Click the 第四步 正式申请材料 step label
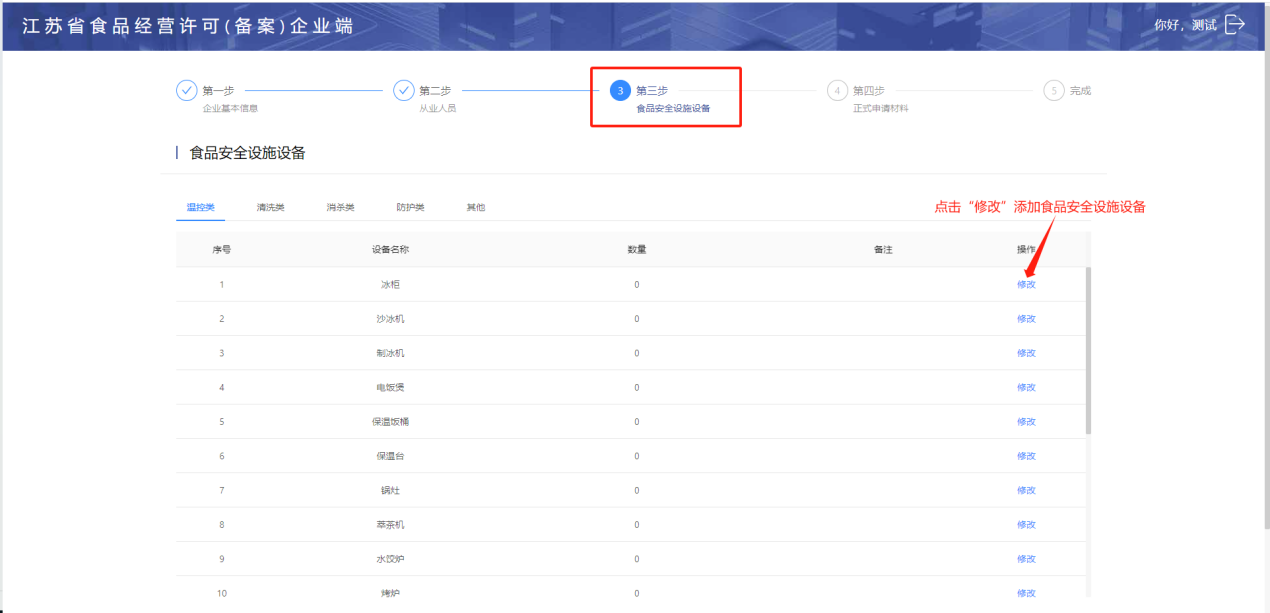The height and width of the screenshot is (613, 1270). pyautogui.click(x=880, y=98)
